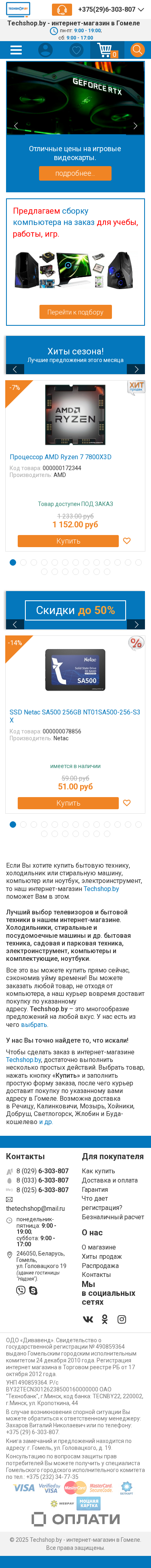Image resolution: width=151 pixels, height=1568 pixels.
Task: Open the wishlist heart in the header
Action: pos(76,50)
